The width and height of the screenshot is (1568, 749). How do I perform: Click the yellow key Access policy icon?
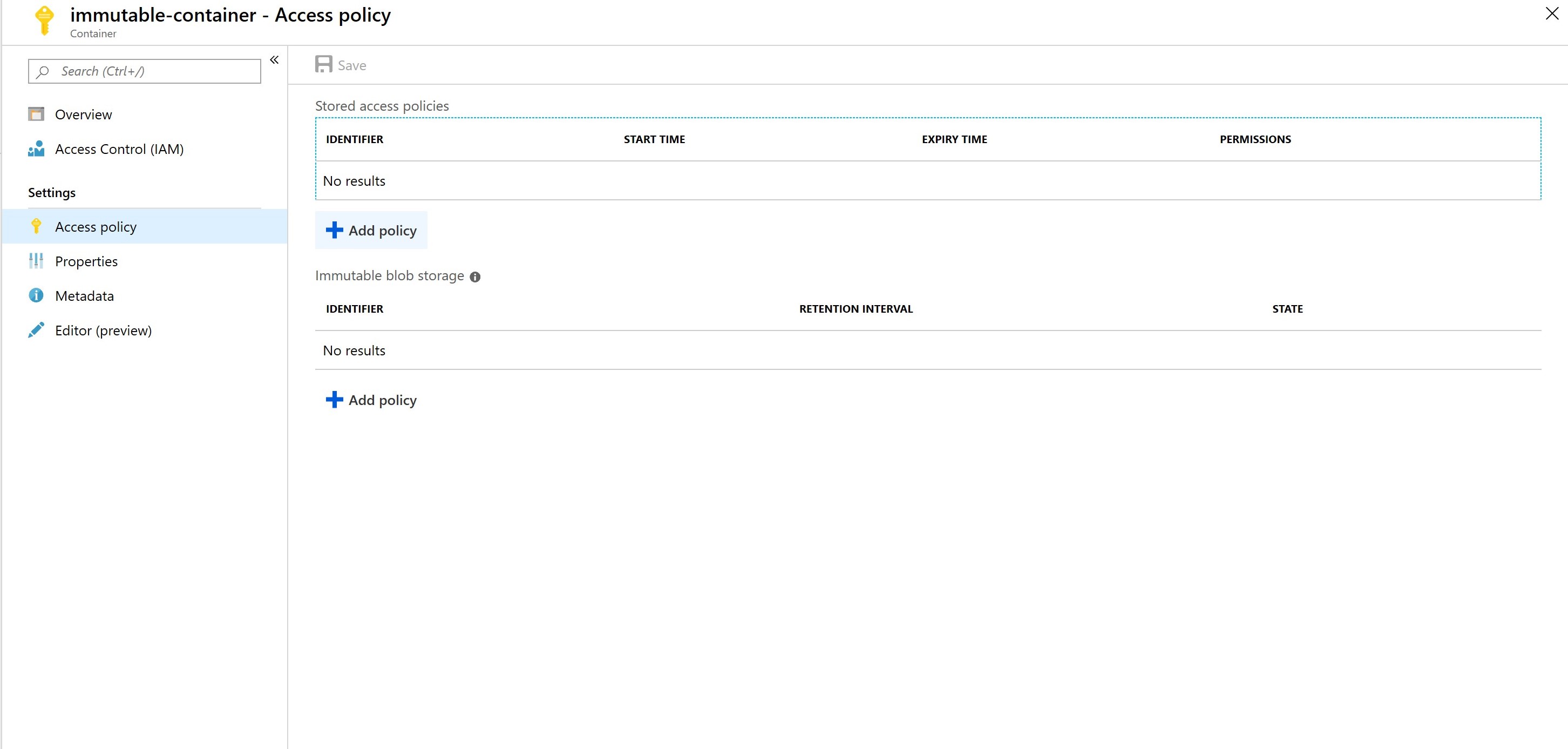[36, 226]
